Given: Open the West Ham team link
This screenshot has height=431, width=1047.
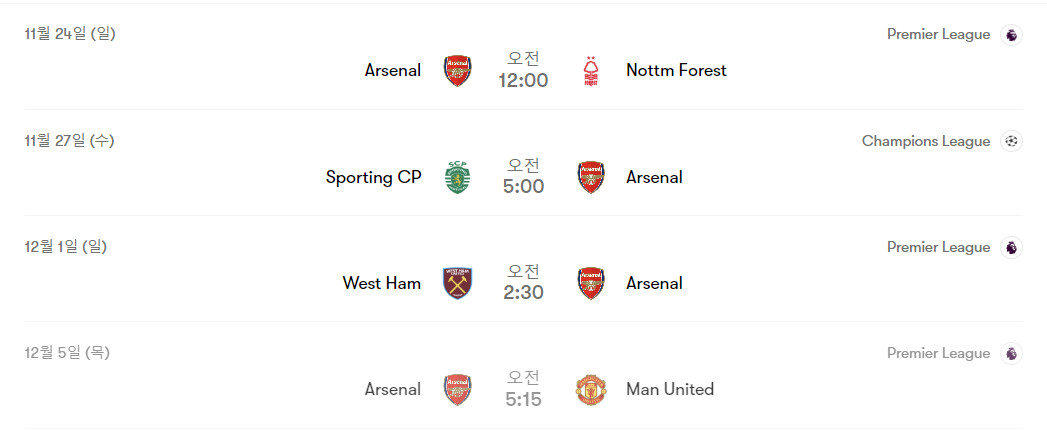Looking at the screenshot, I should [381, 284].
